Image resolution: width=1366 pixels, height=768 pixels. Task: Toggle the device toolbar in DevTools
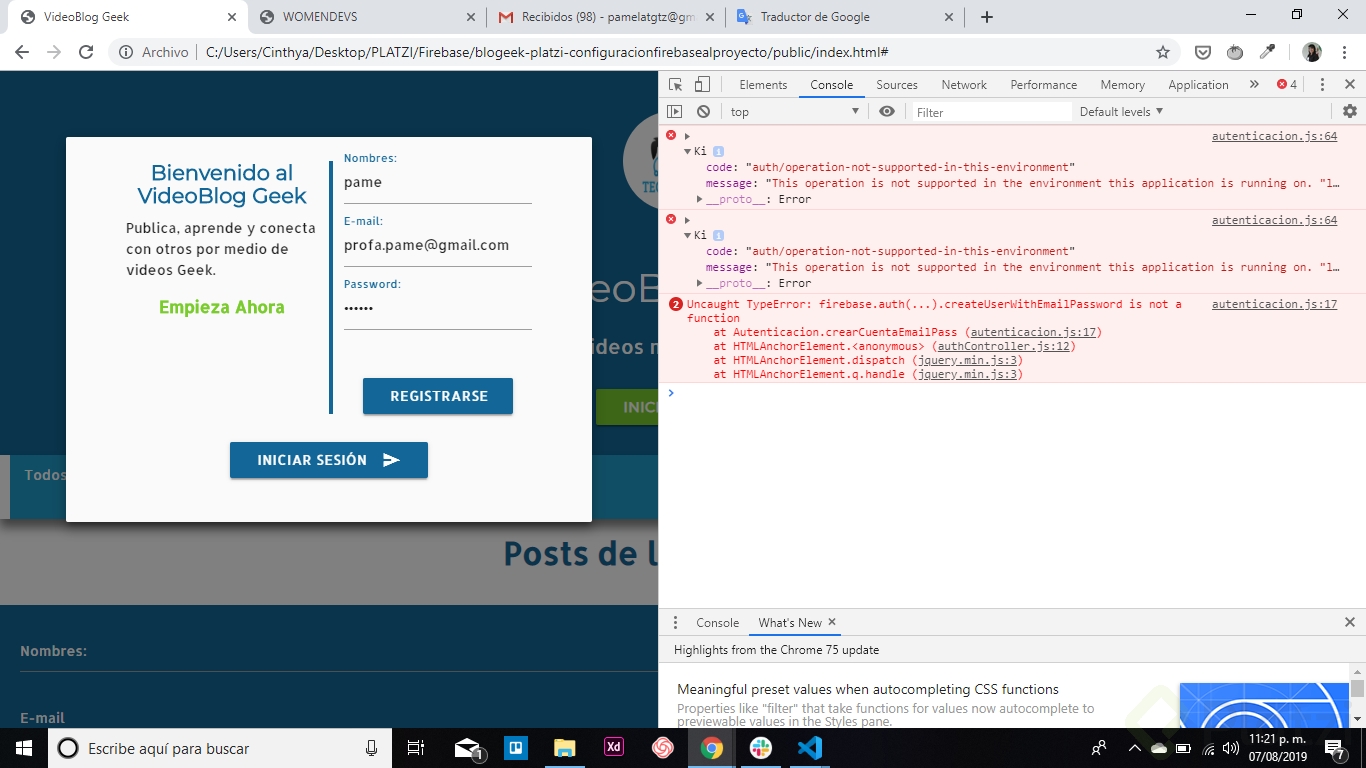pos(701,84)
